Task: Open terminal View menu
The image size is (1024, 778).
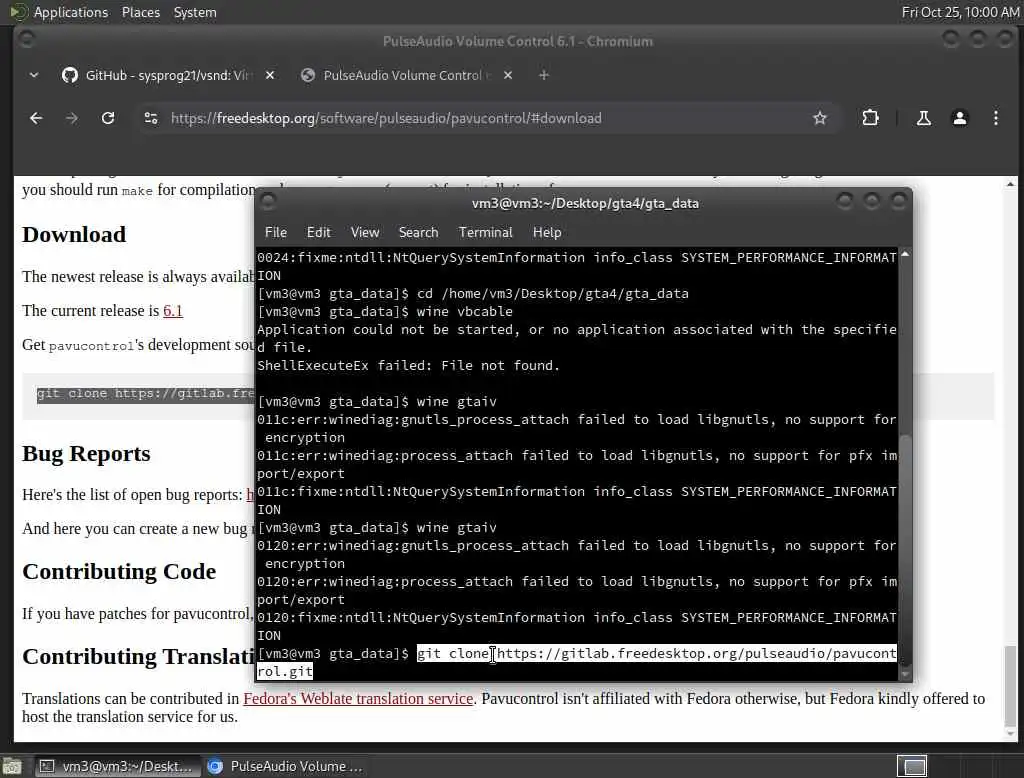Action: (364, 233)
